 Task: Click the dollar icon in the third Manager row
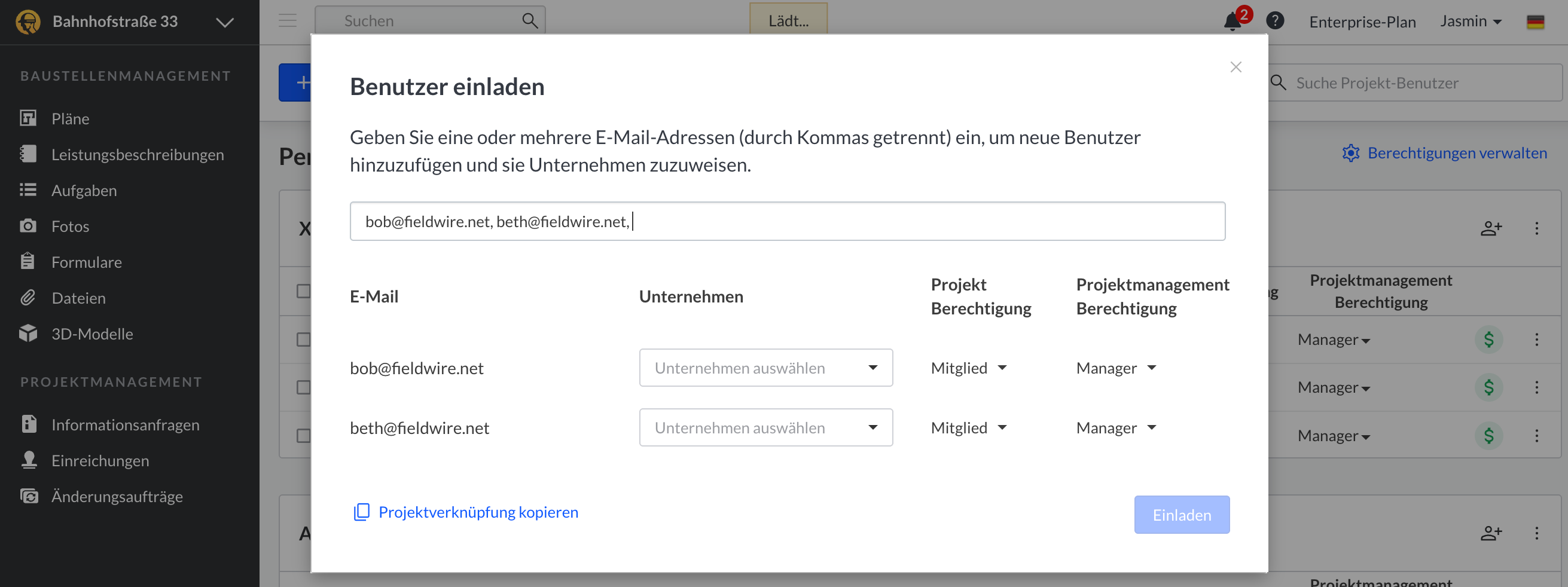pyautogui.click(x=1489, y=436)
